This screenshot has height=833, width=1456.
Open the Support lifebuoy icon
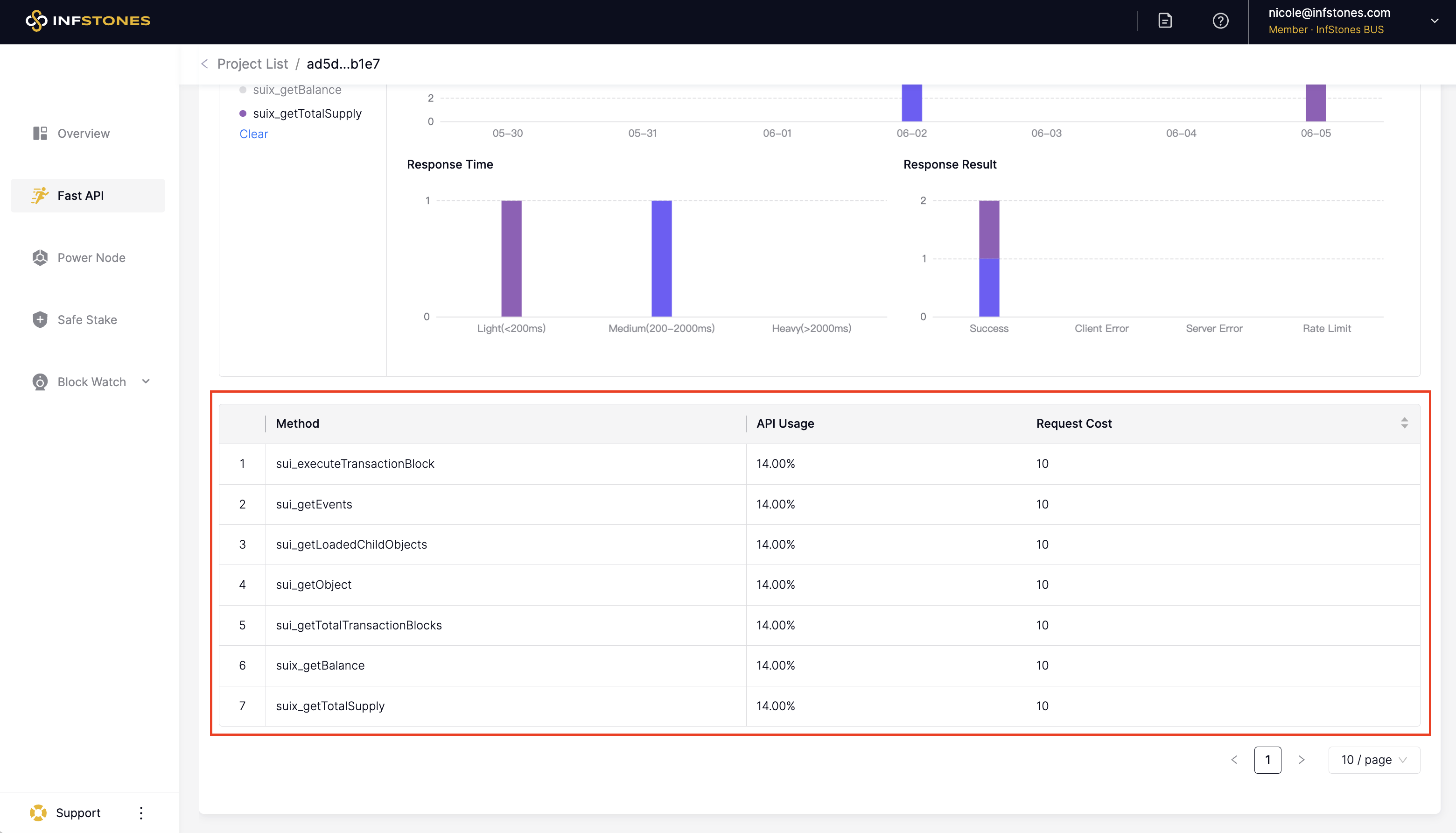(x=38, y=812)
